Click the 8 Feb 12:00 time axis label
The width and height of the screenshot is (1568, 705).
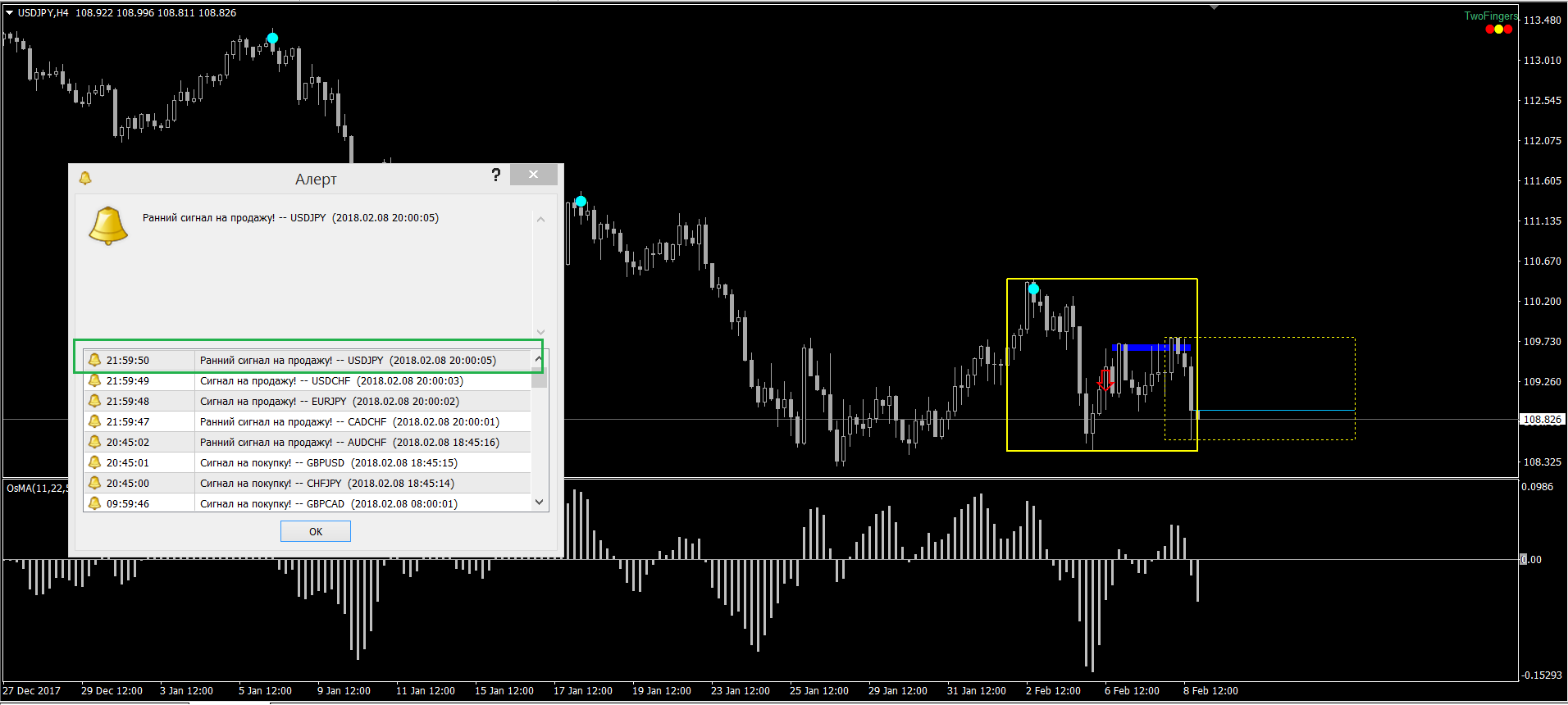[x=1210, y=691]
